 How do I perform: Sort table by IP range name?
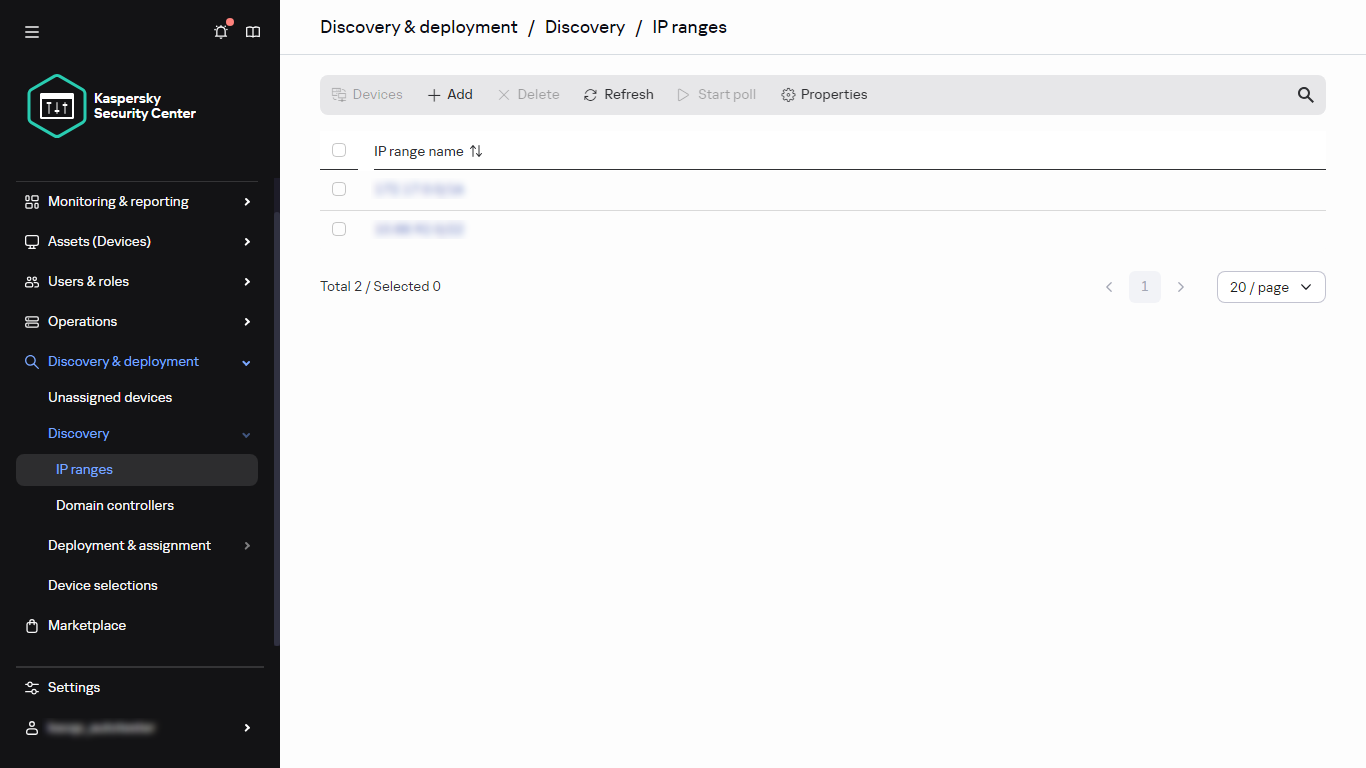(x=476, y=151)
